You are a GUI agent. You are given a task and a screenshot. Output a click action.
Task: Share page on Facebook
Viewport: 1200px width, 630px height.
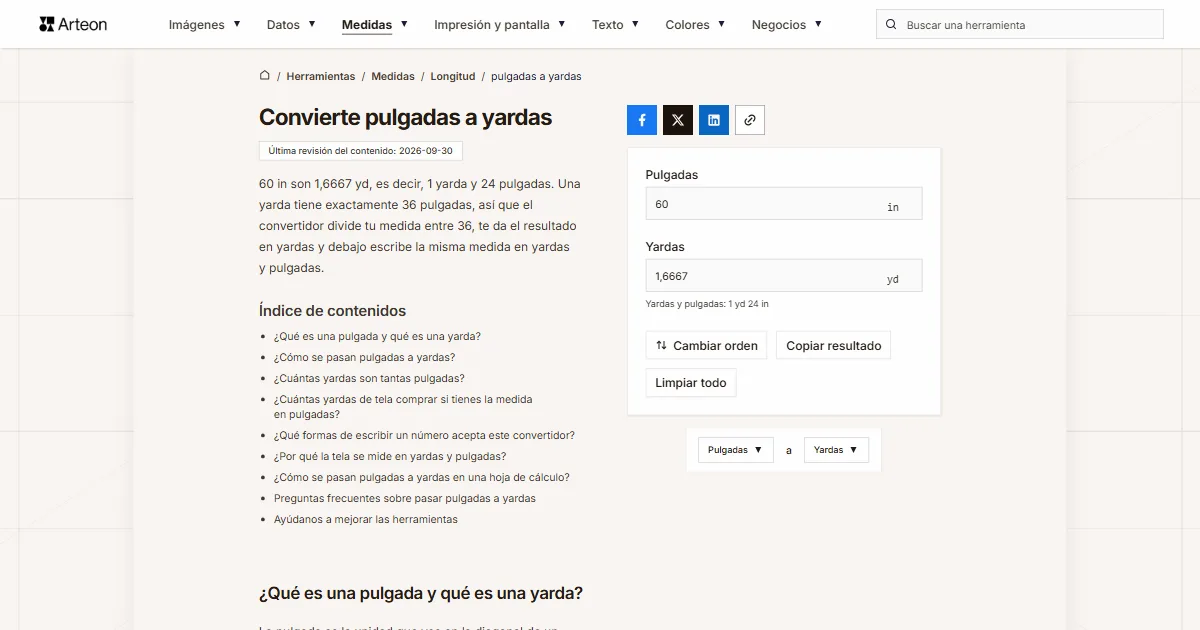point(642,120)
